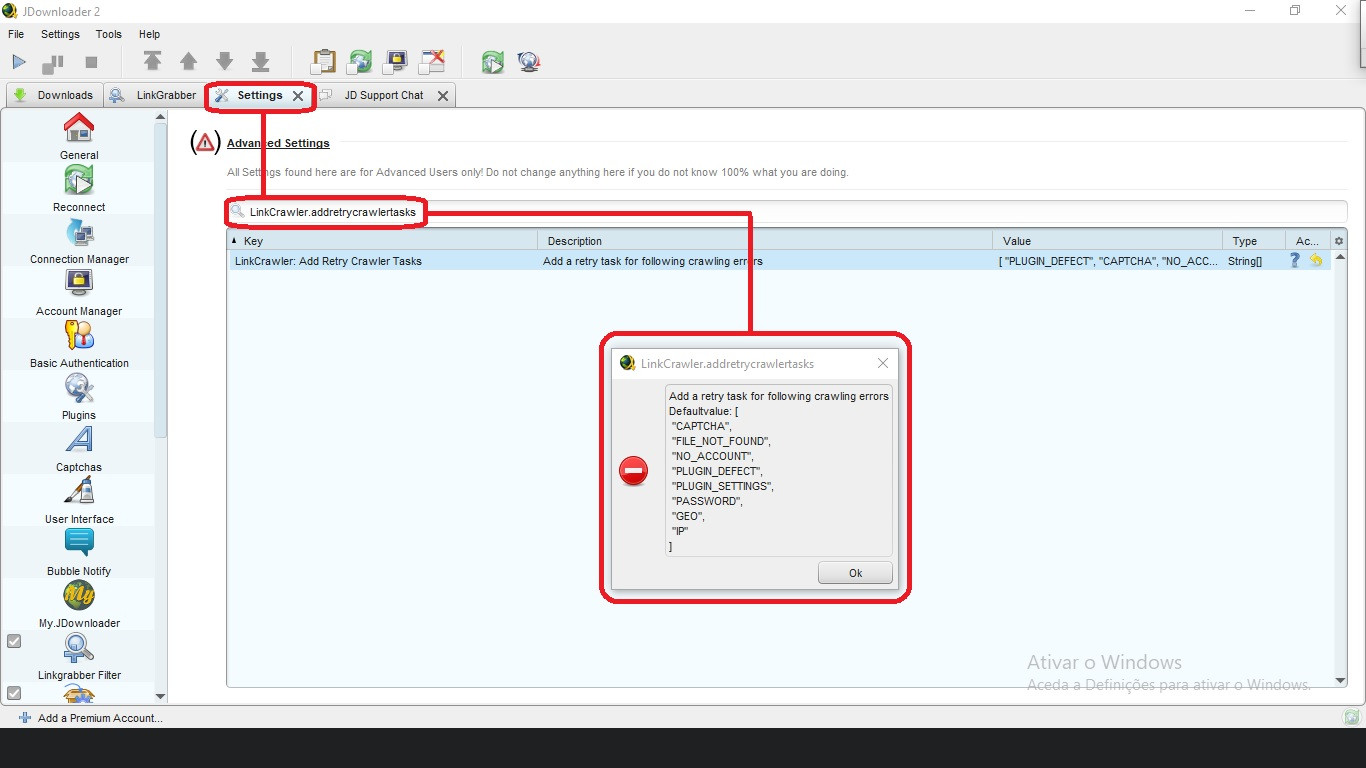Click 'Add a retry task for following' description cell
Image resolution: width=1366 pixels, height=768 pixels.
tap(765, 261)
